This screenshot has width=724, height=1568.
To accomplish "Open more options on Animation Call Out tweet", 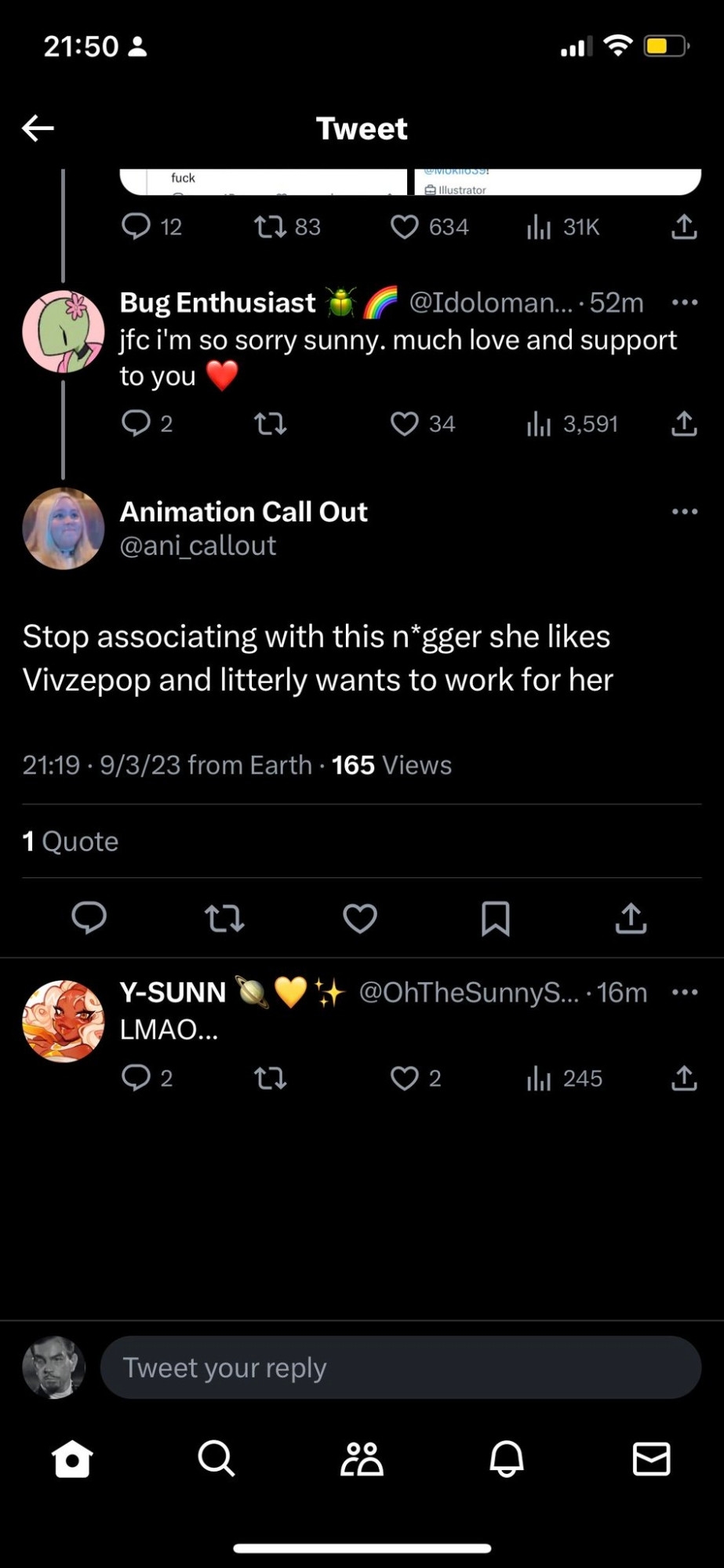I will (684, 512).
